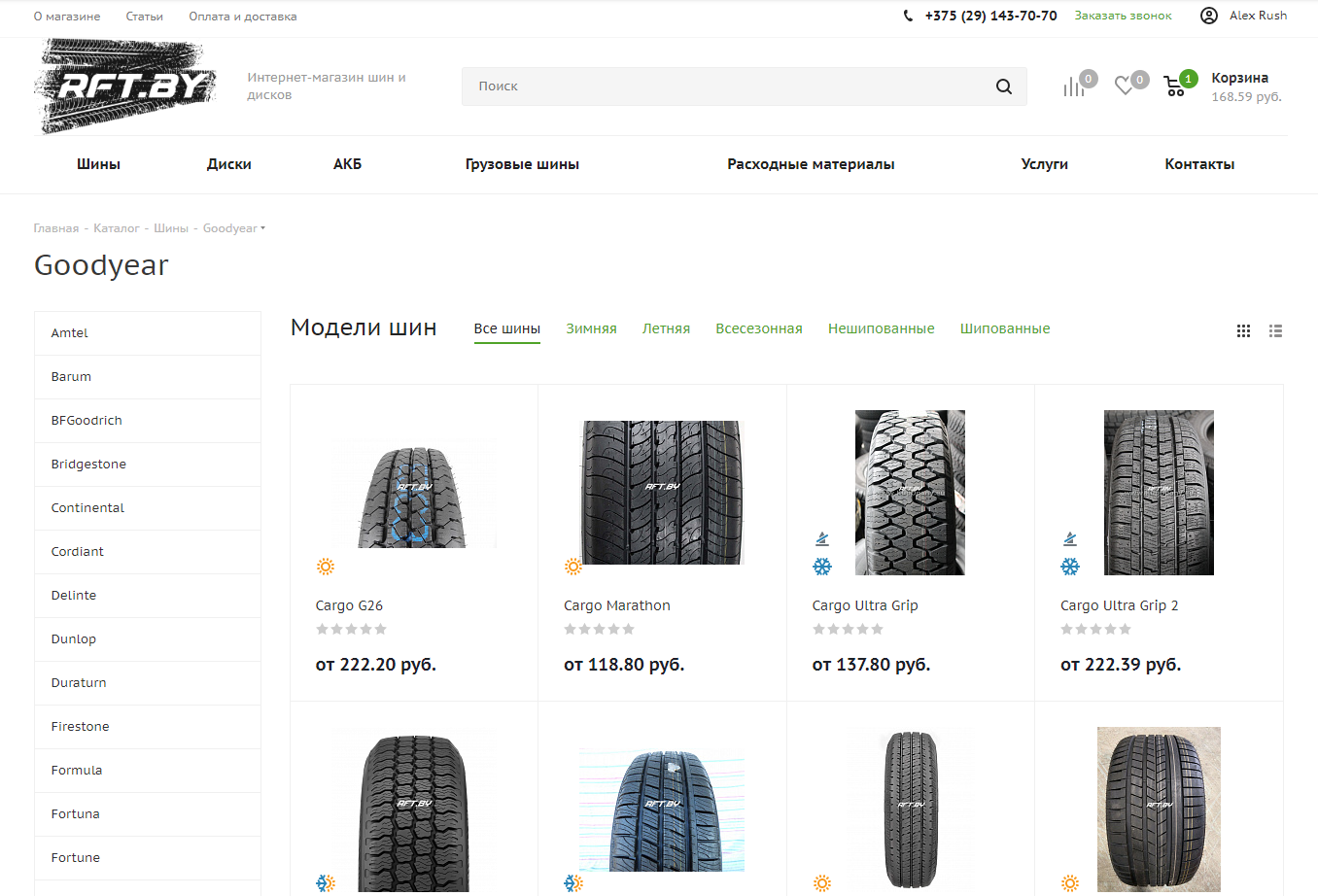Open the Шины main menu
This screenshot has height=896, width=1318.
pos(99,164)
